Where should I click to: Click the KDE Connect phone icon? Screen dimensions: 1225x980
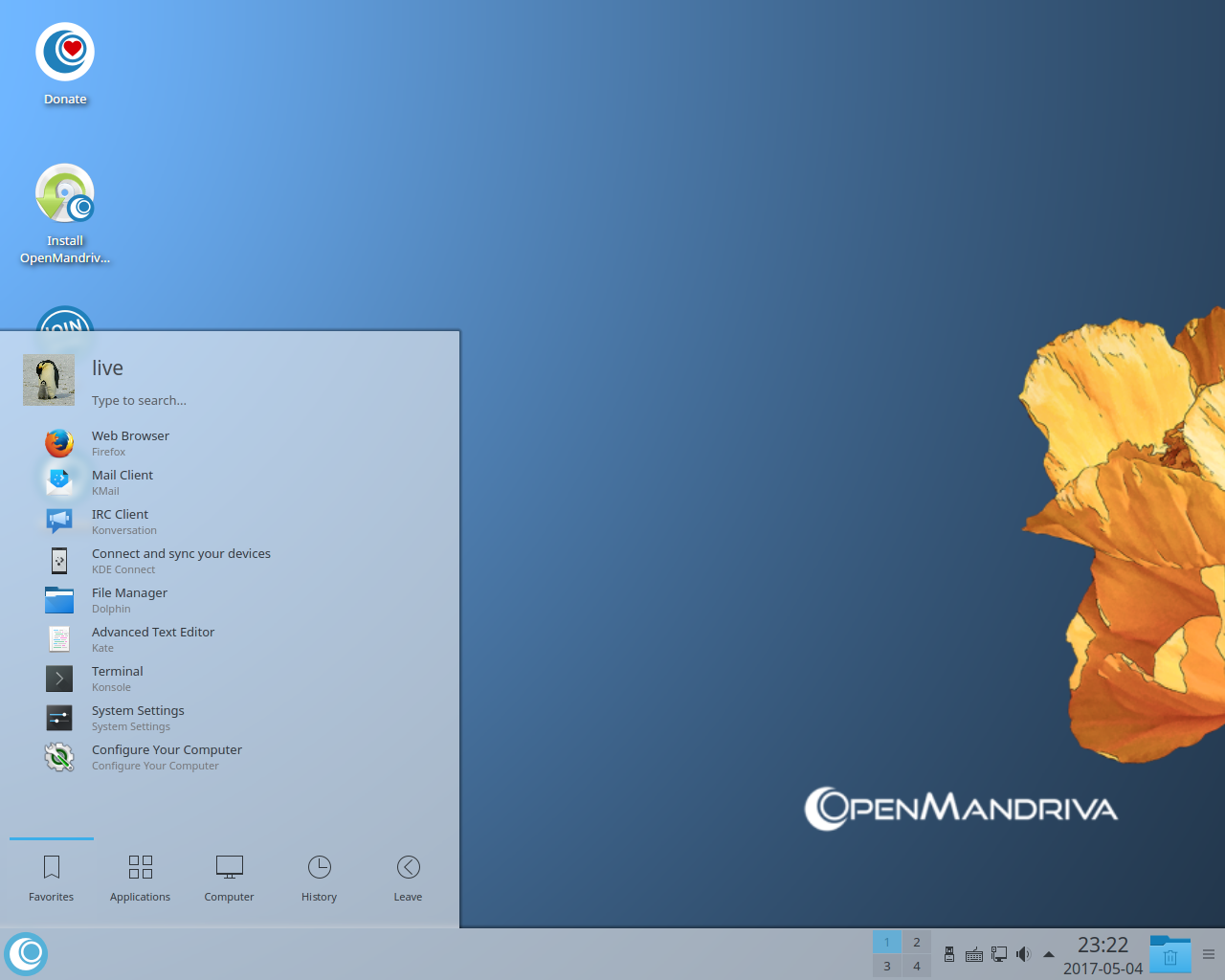click(x=59, y=560)
